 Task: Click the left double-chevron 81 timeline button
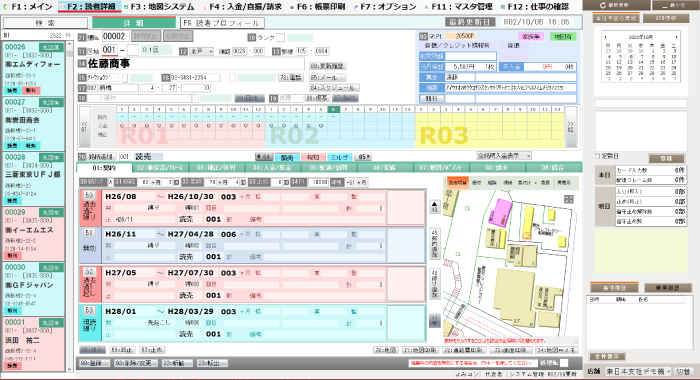pos(84,127)
